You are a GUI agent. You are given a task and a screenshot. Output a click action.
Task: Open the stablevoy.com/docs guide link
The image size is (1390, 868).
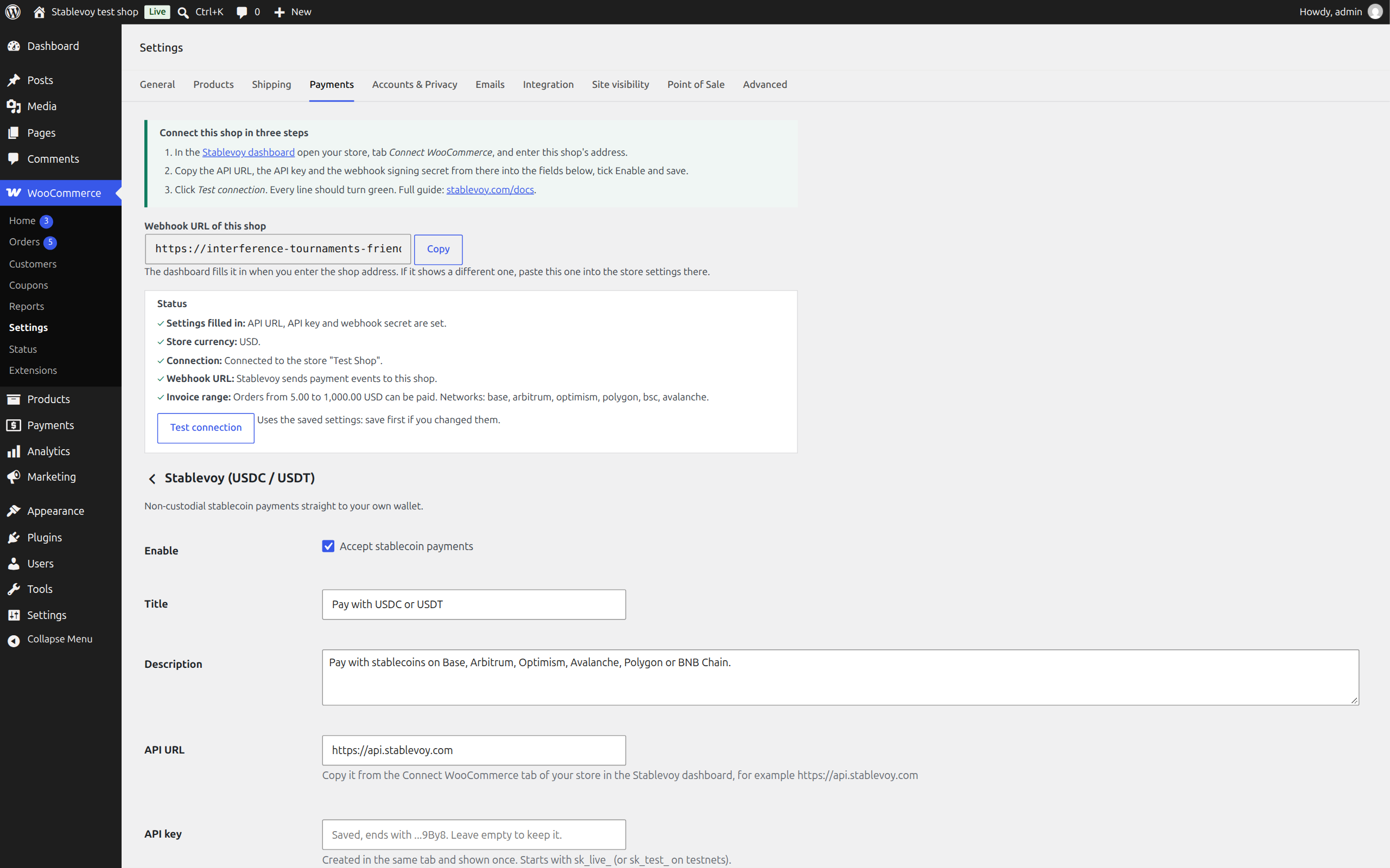pyautogui.click(x=490, y=190)
